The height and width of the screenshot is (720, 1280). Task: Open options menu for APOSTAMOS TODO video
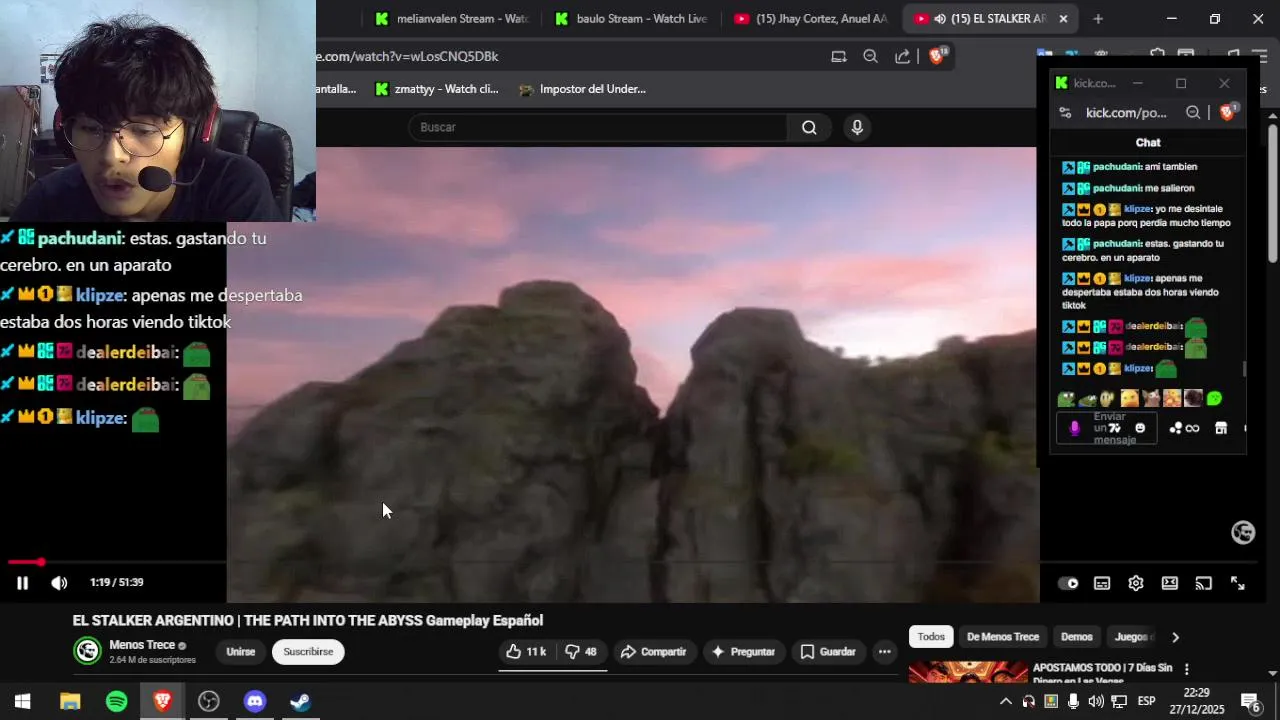[1187, 669]
